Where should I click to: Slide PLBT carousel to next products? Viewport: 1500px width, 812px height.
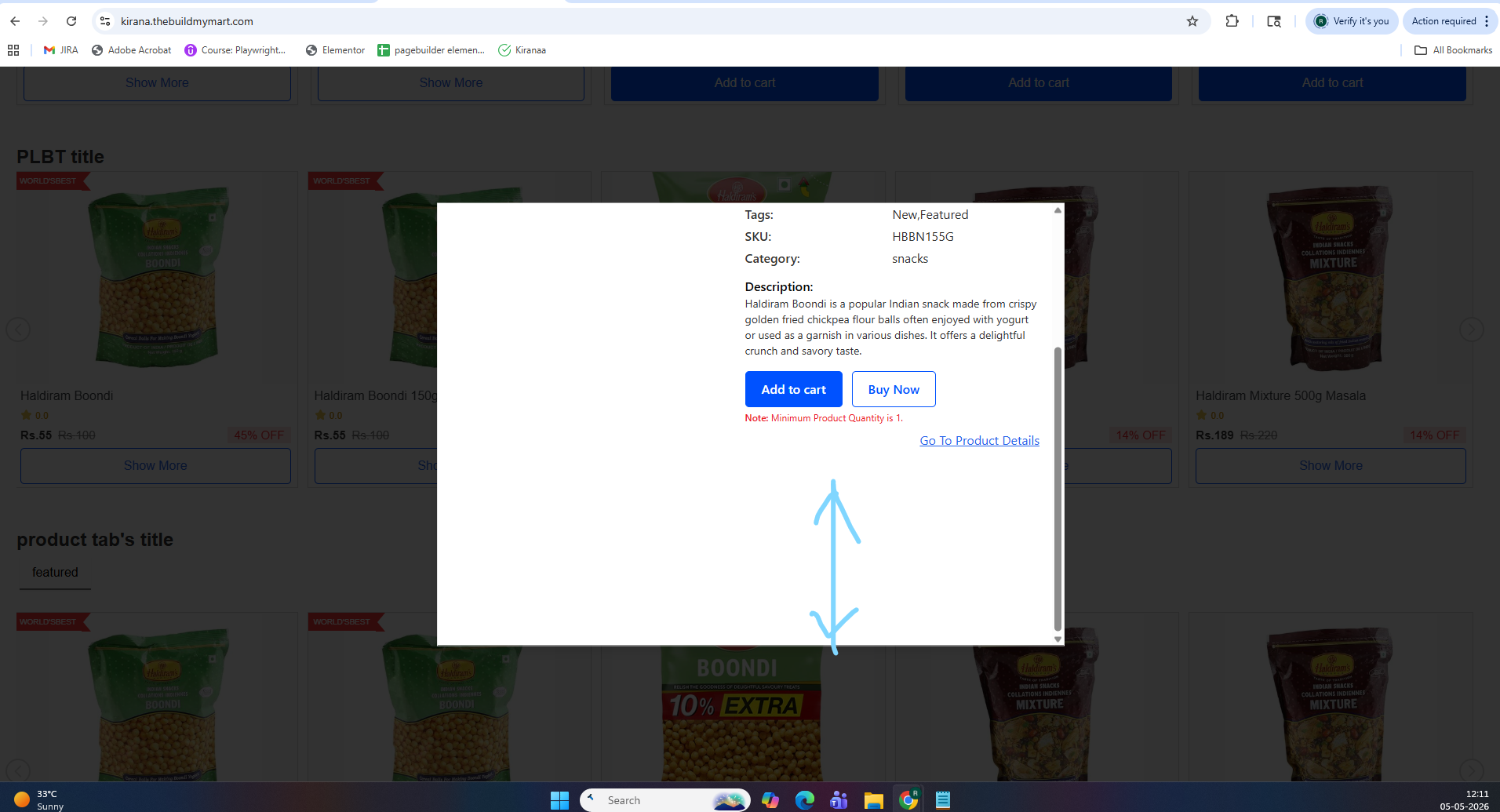[x=1471, y=330]
